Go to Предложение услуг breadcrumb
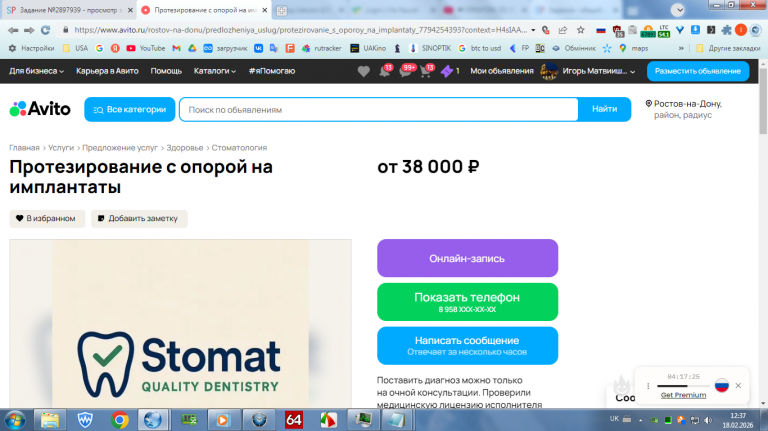The height and width of the screenshot is (431, 768). 120,147
